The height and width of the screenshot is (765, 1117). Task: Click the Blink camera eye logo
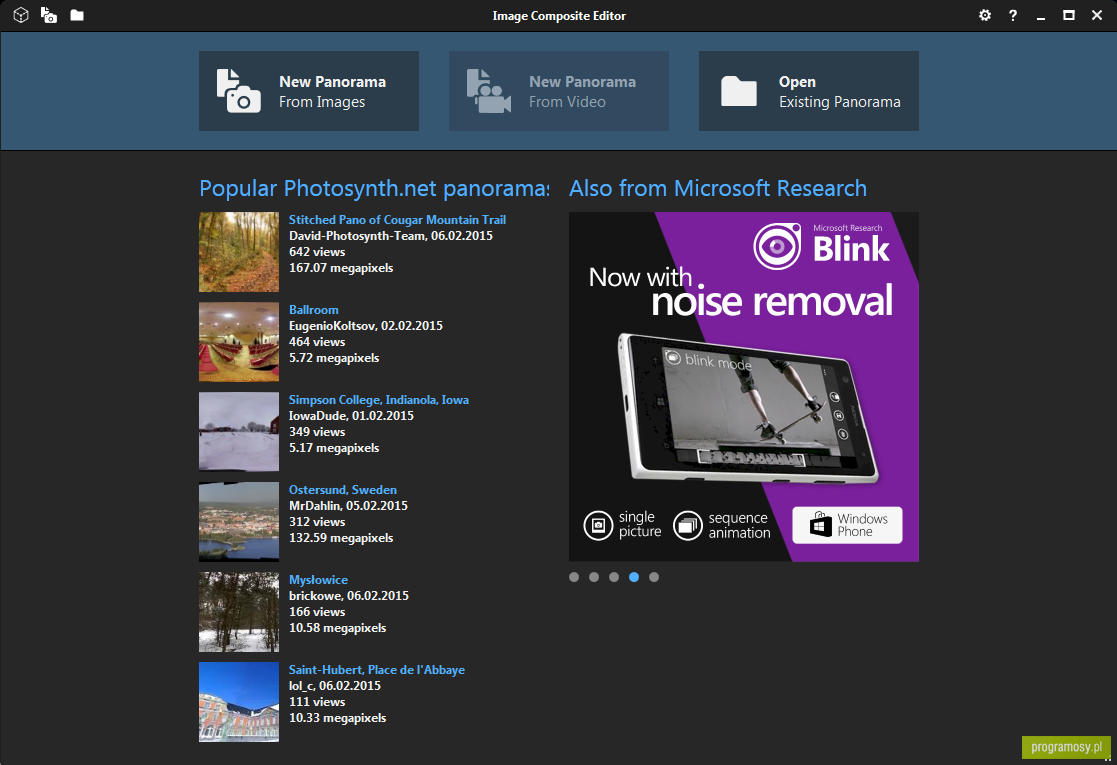tap(777, 246)
